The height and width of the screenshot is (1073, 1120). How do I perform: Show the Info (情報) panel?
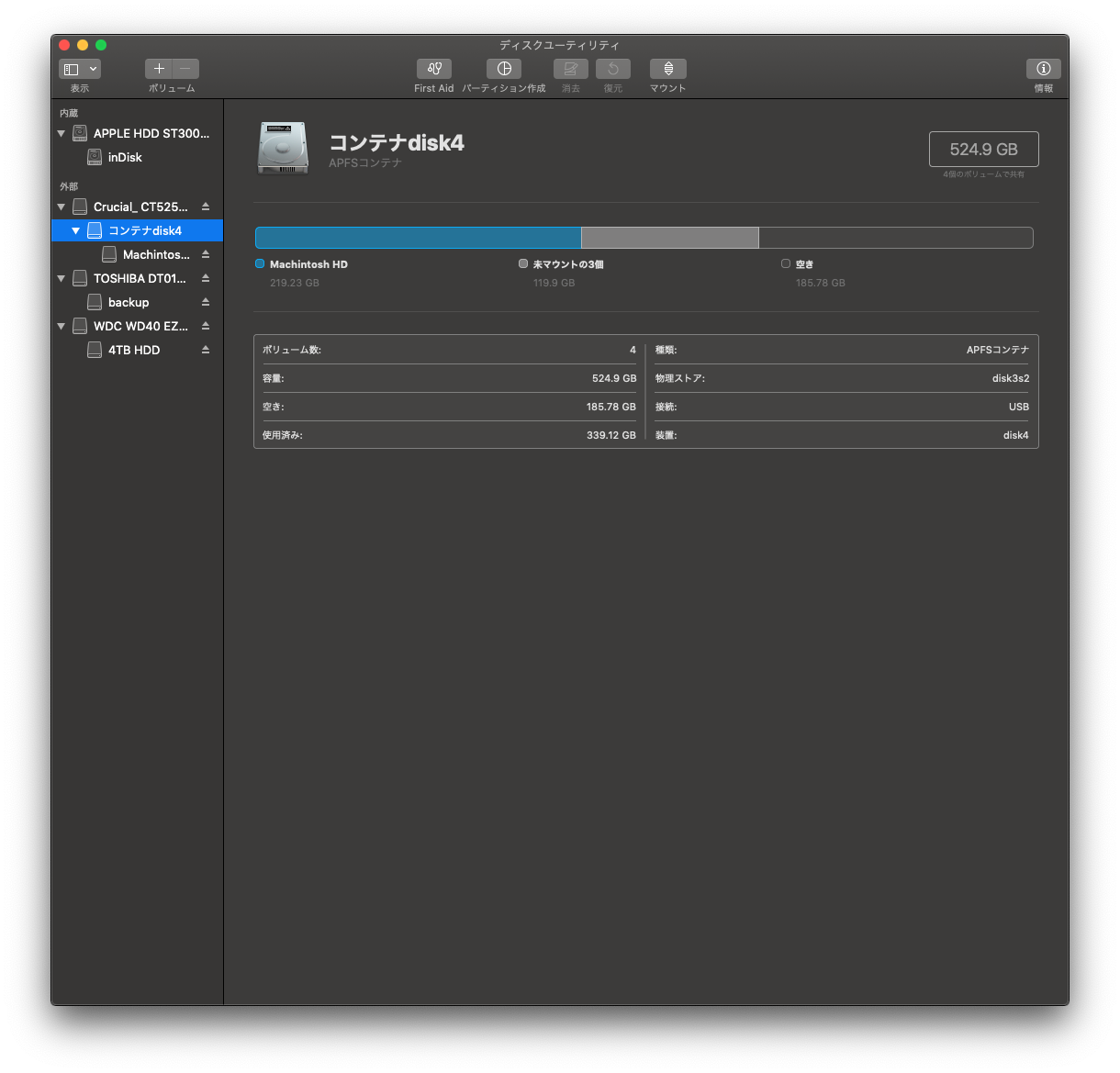click(1044, 69)
